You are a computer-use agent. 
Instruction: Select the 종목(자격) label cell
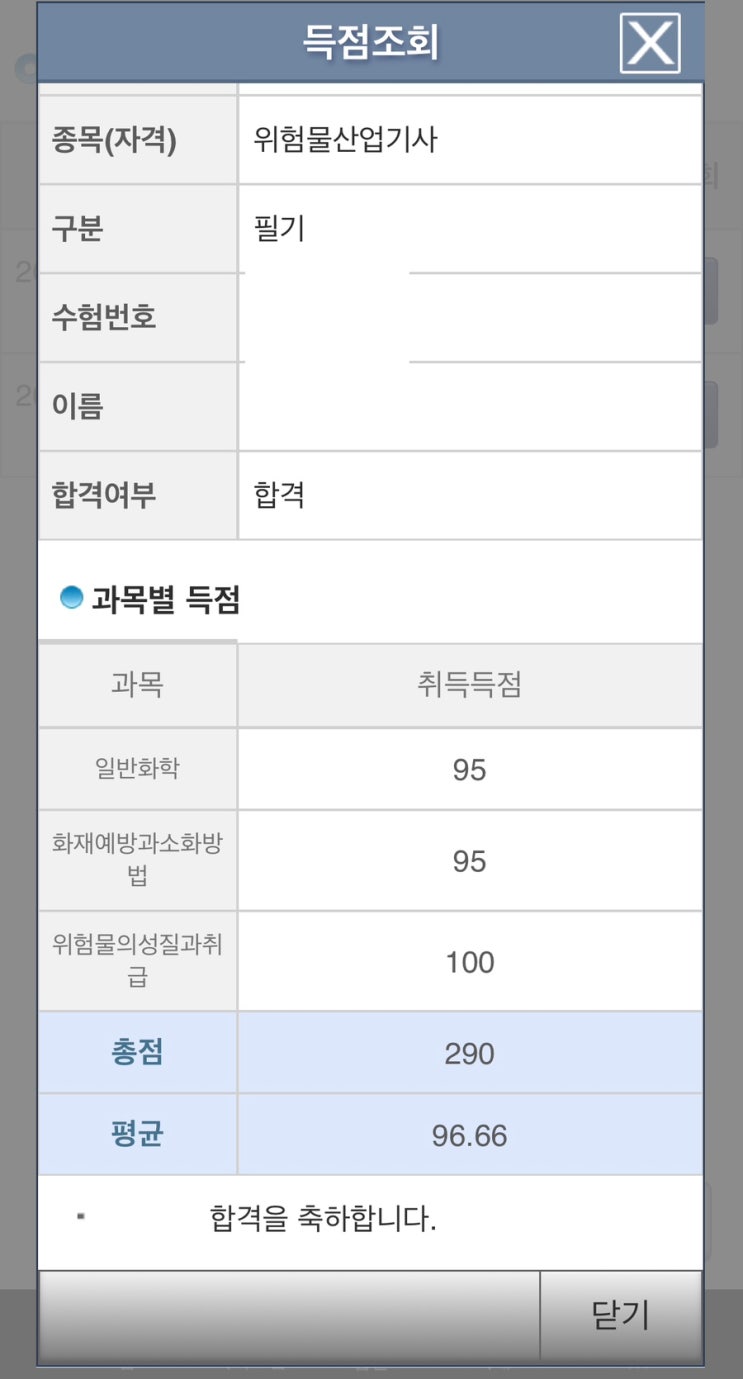(x=114, y=140)
